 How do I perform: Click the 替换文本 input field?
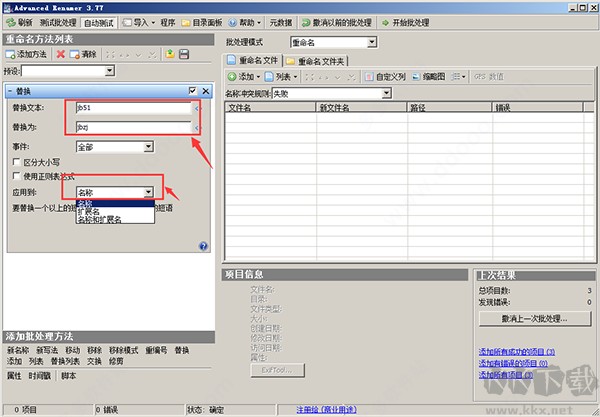click(x=134, y=108)
